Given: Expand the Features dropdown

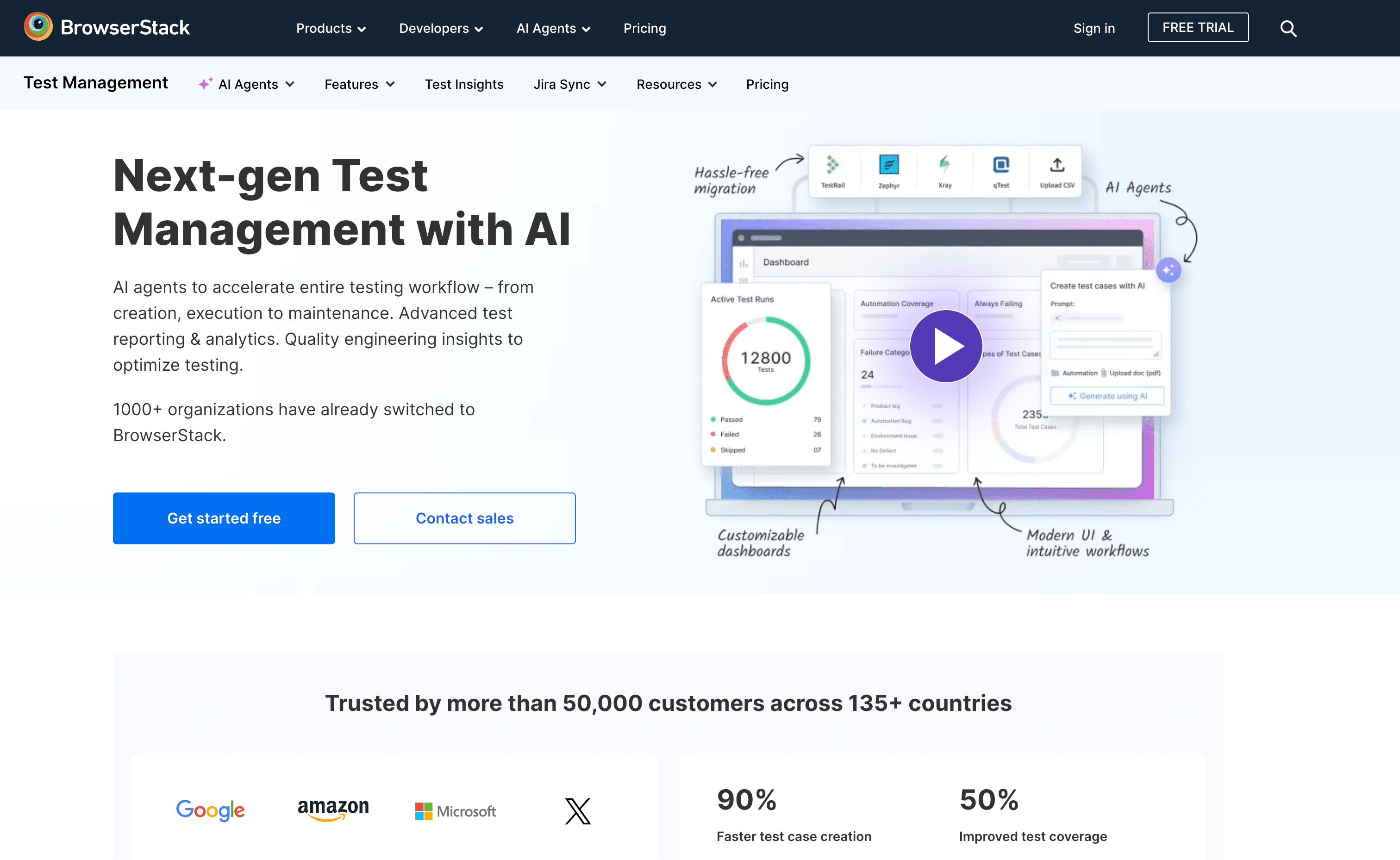Looking at the screenshot, I should point(360,84).
